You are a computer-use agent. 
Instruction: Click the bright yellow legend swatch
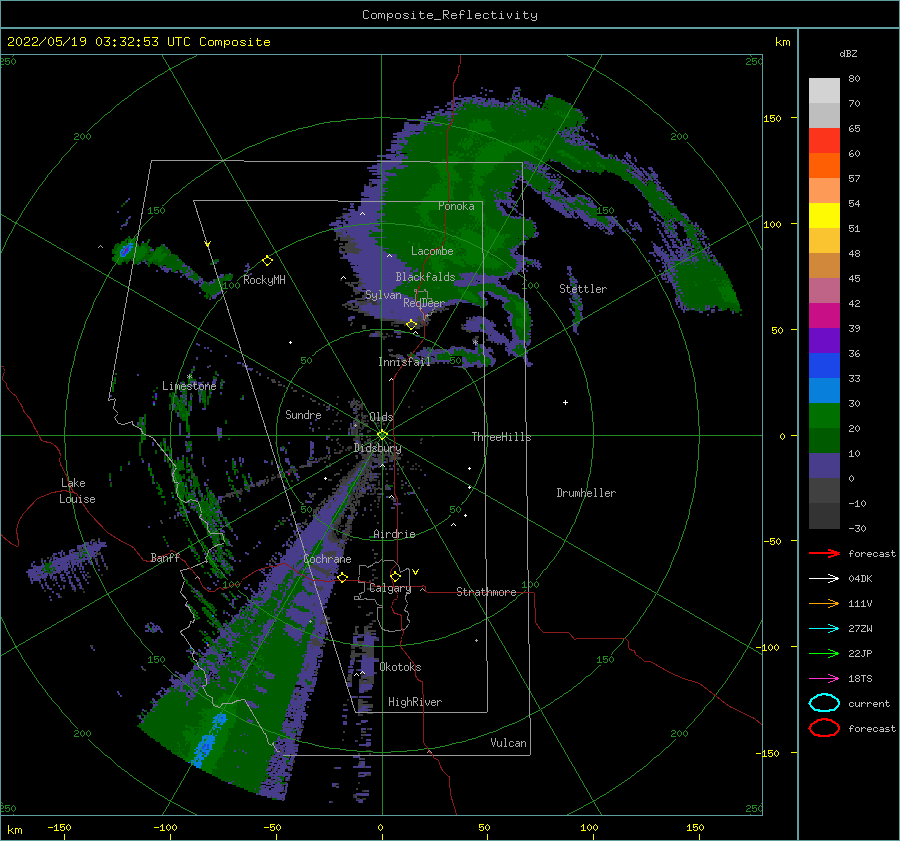(824, 215)
